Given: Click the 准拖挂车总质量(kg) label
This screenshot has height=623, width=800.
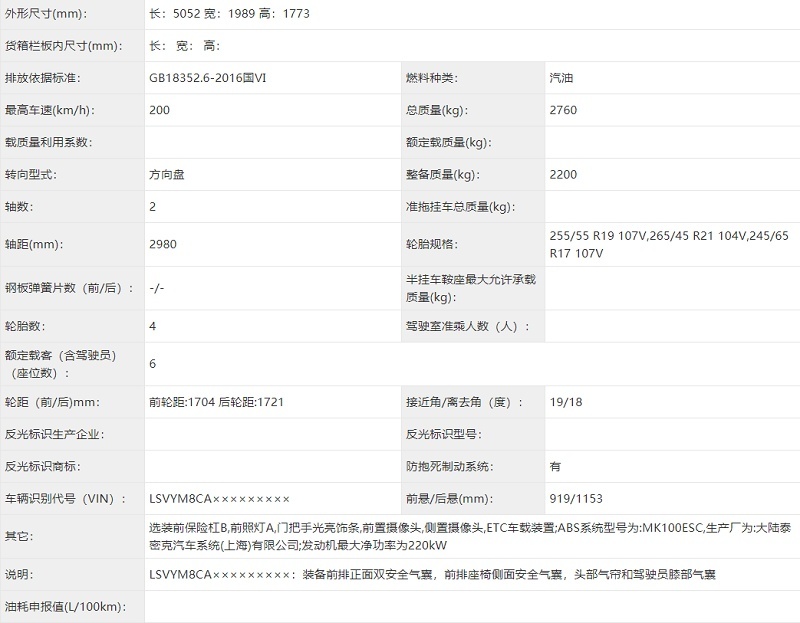Looking at the screenshot, I should 461,207.
